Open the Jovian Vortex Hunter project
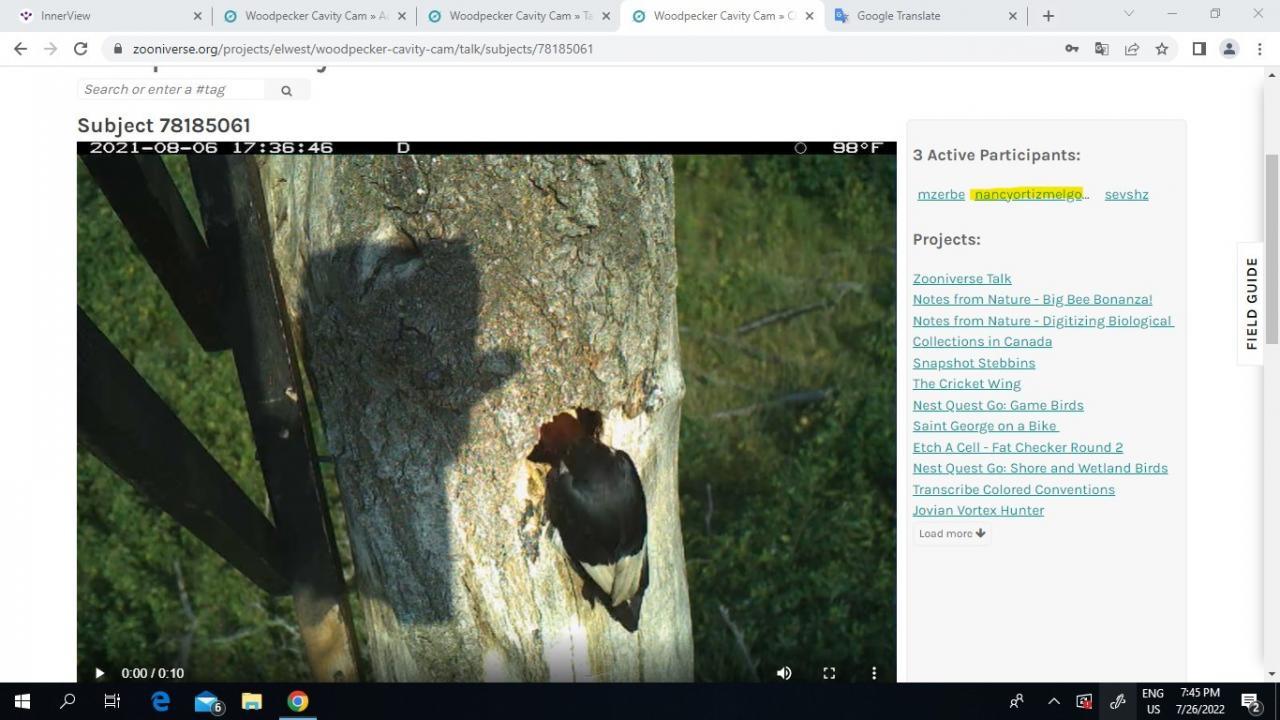The height and width of the screenshot is (720, 1280). [x=978, y=510]
